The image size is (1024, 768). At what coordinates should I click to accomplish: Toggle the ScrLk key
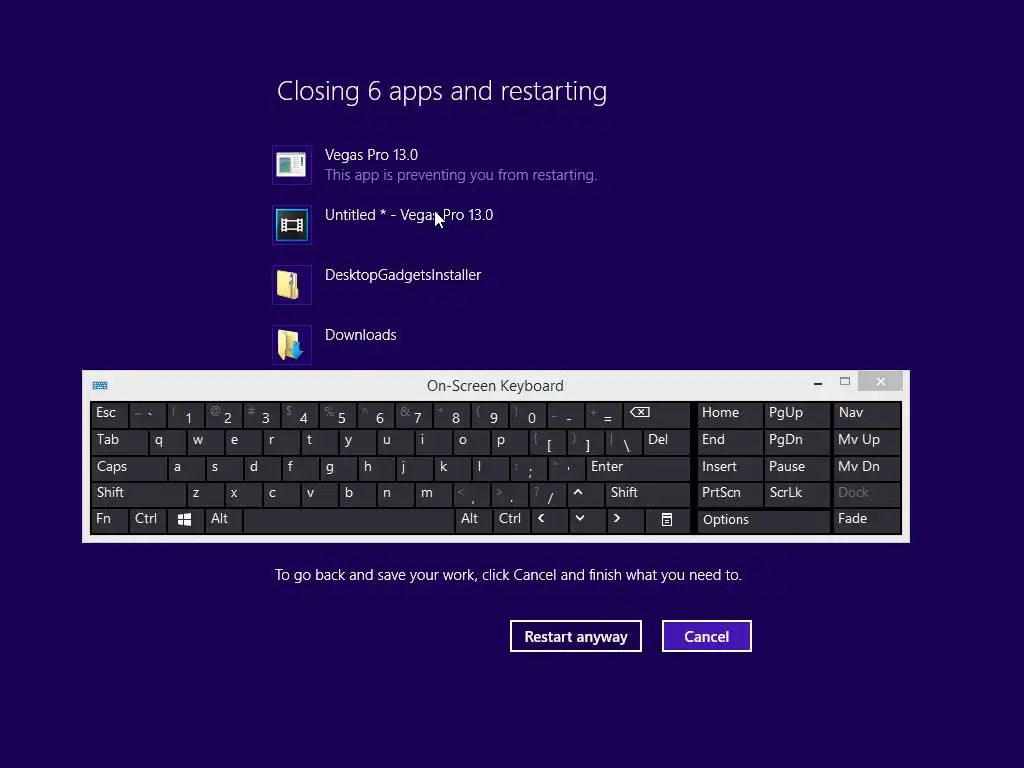[796, 494]
